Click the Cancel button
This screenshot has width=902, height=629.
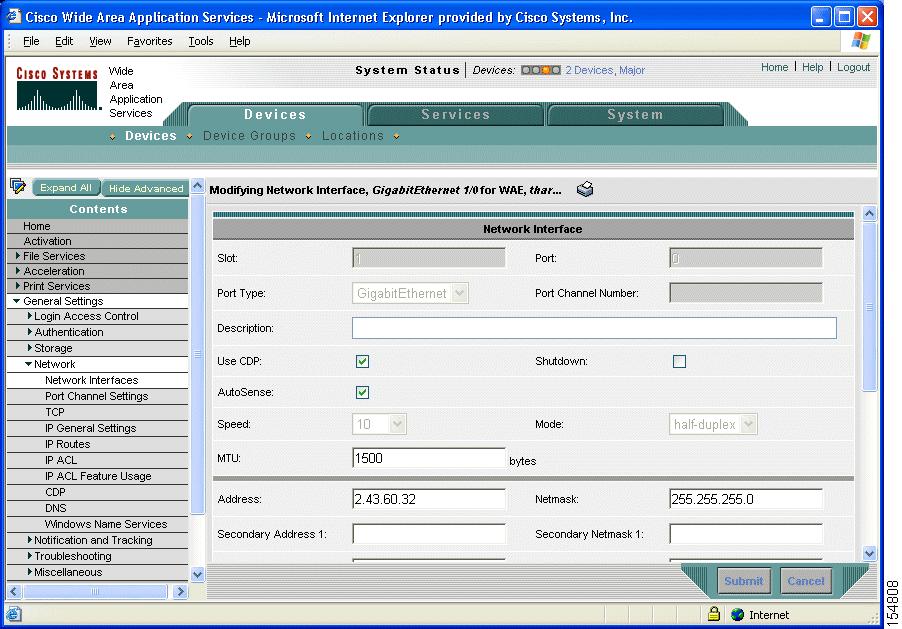[805, 581]
